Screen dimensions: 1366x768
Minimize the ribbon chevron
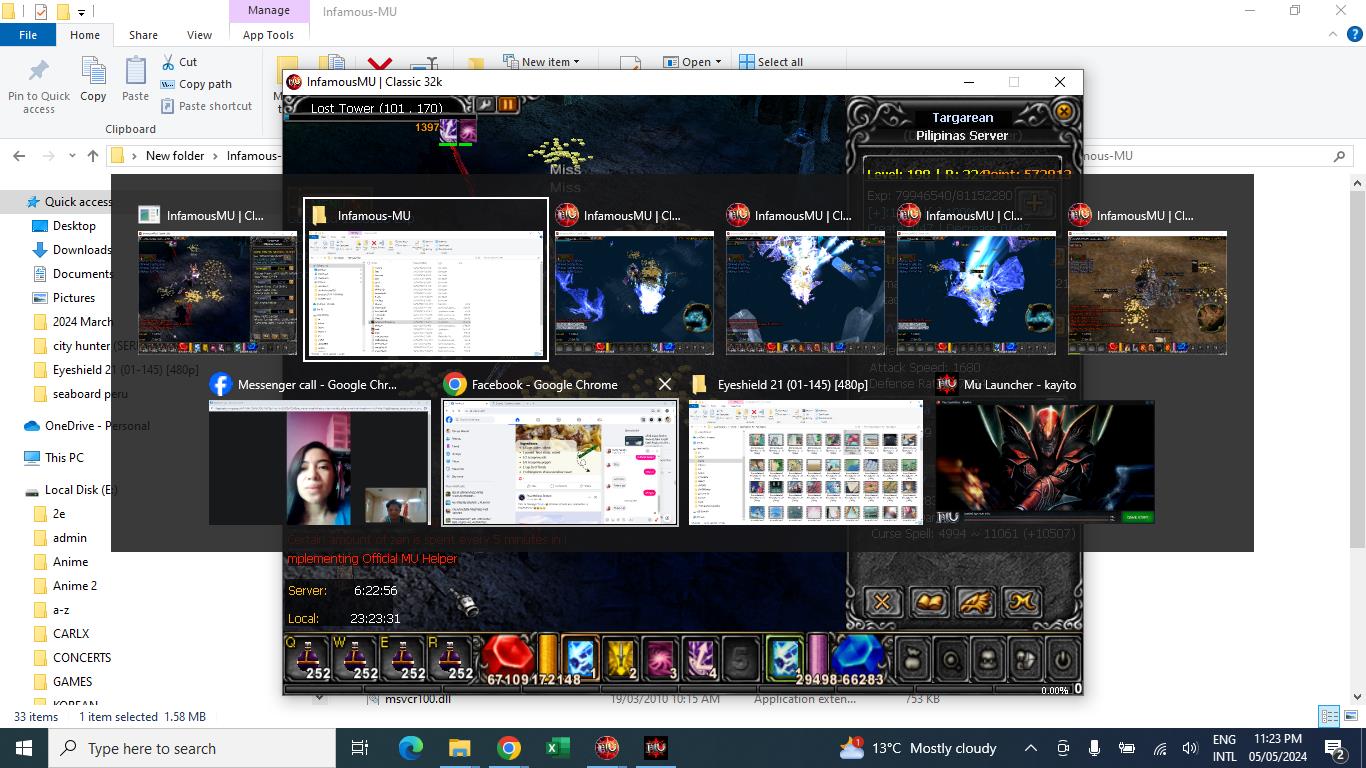(1331, 34)
